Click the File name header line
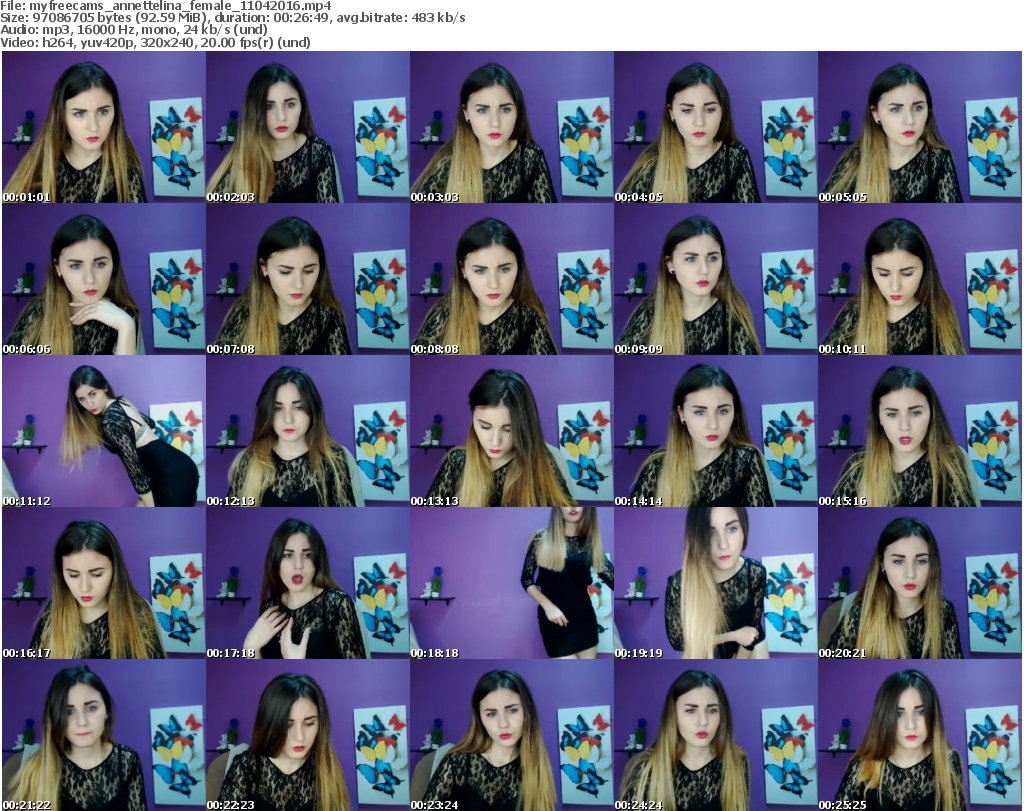This screenshot has height=811, width=1024. pos(166,6)
